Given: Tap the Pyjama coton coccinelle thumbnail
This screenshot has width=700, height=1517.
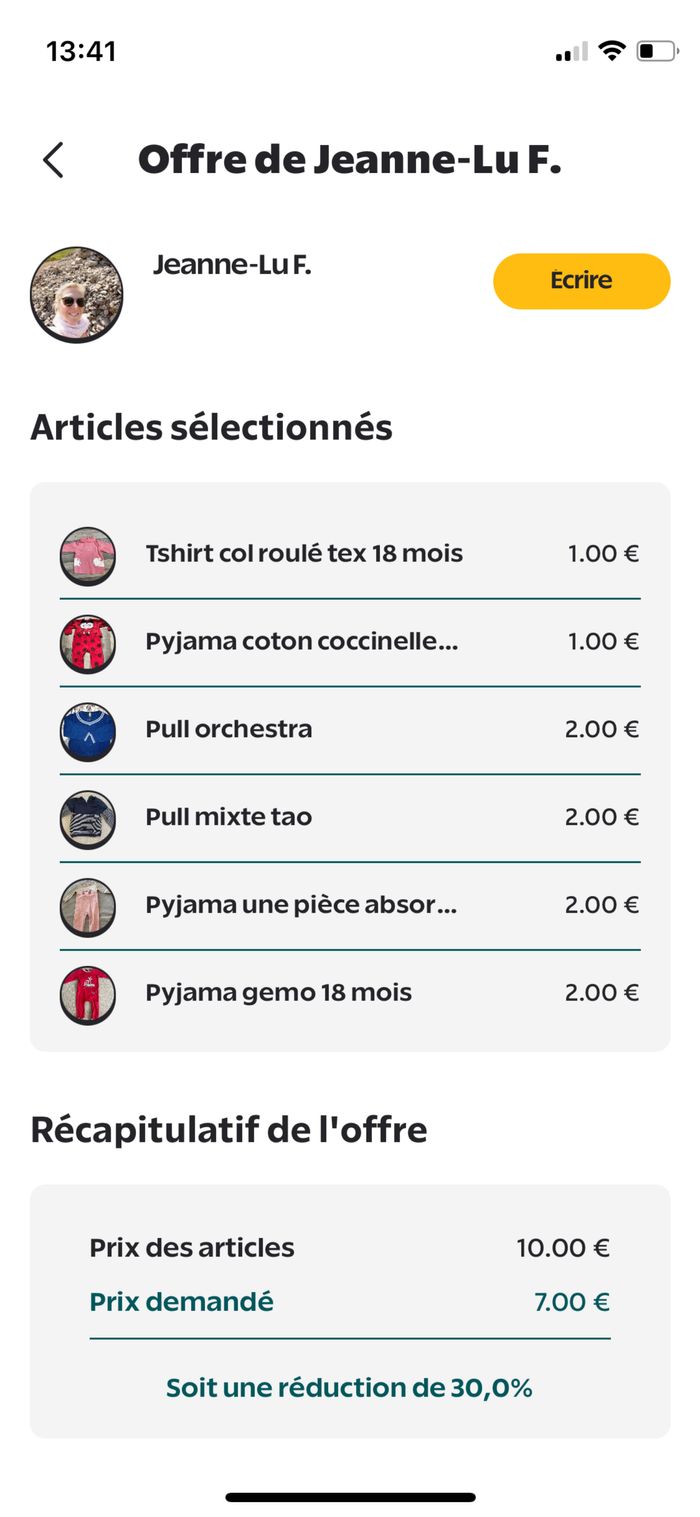Looking at the screenshot, I should point(88,643).
